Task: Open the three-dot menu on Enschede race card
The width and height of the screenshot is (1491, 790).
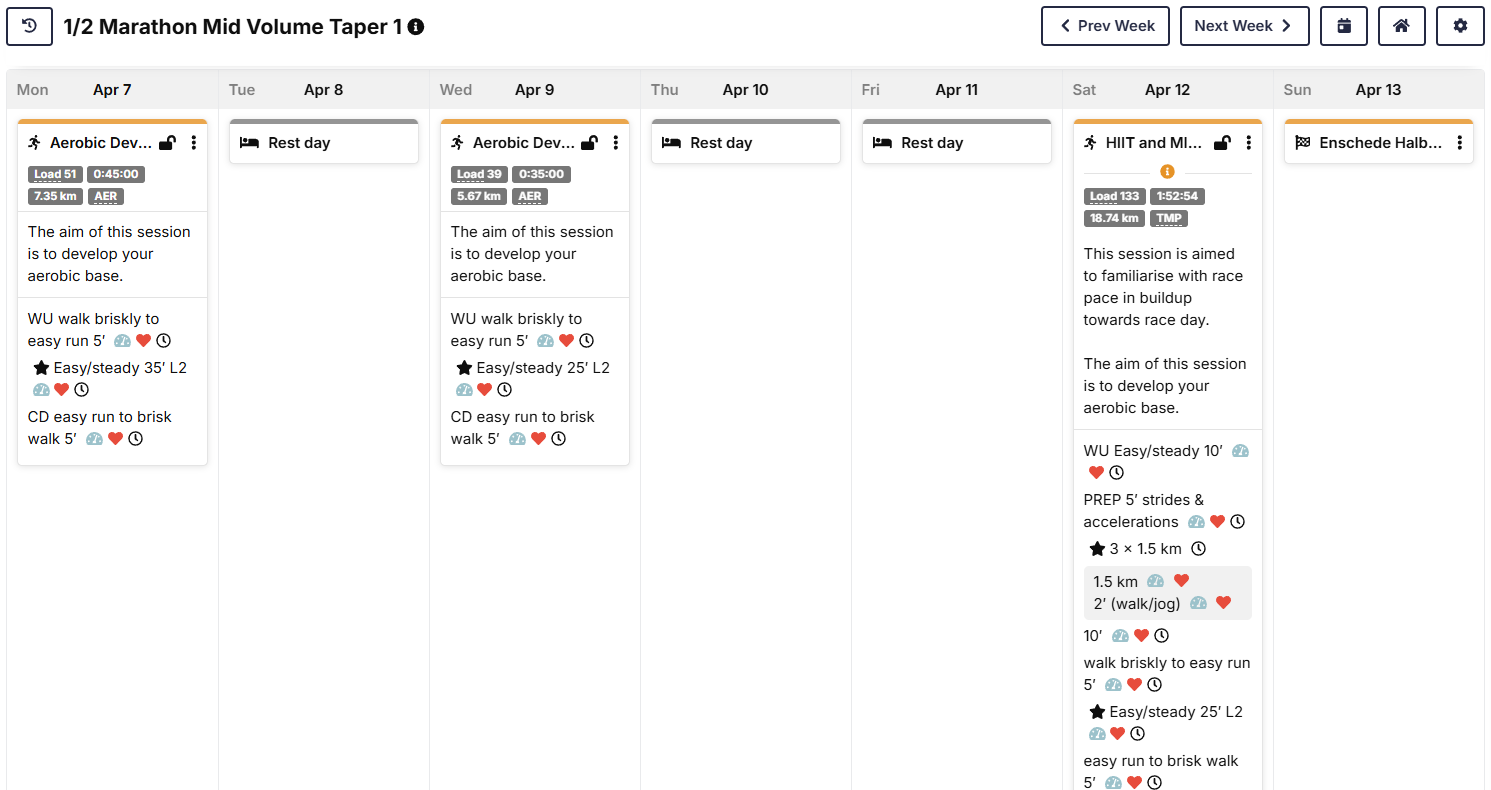Action: click(x=1459, y=143)
